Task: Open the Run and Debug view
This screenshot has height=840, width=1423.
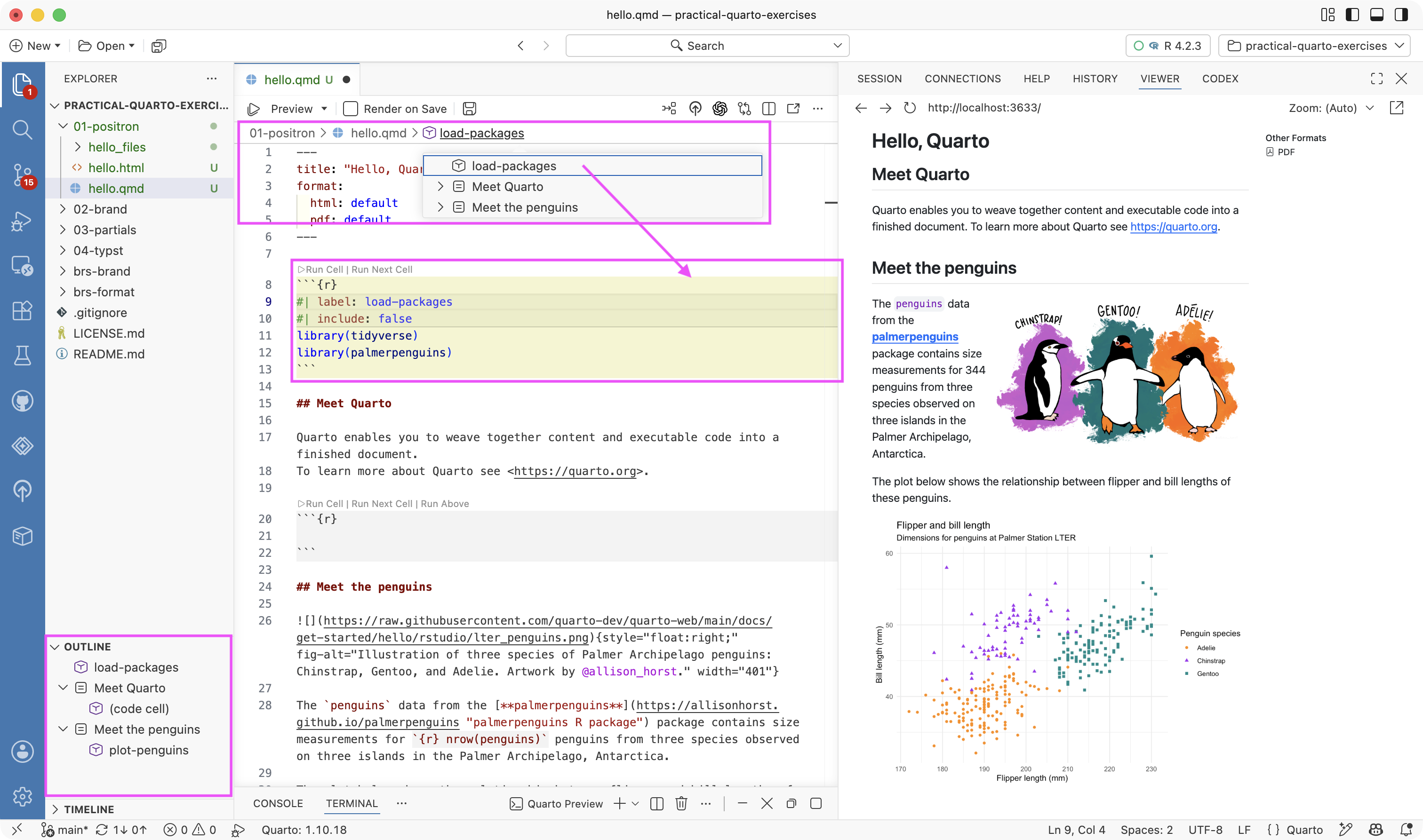Action: [x=22, y=221]
